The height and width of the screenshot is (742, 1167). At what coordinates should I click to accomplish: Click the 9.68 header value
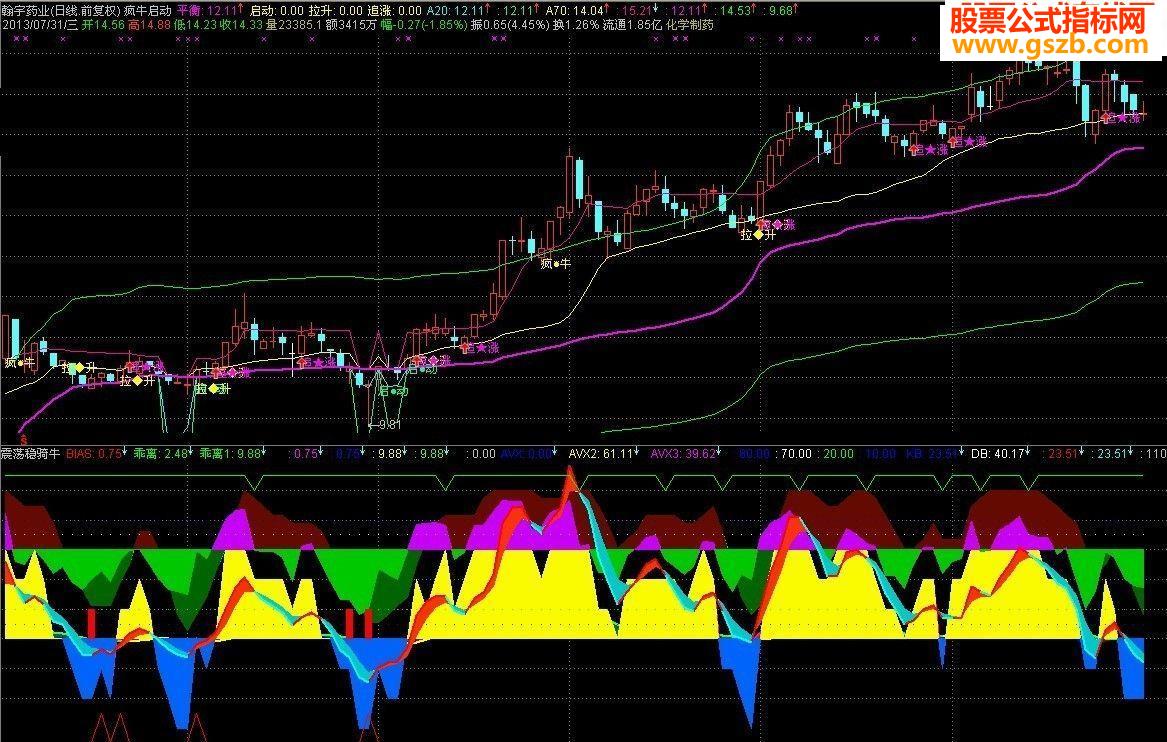pos(783,11)
